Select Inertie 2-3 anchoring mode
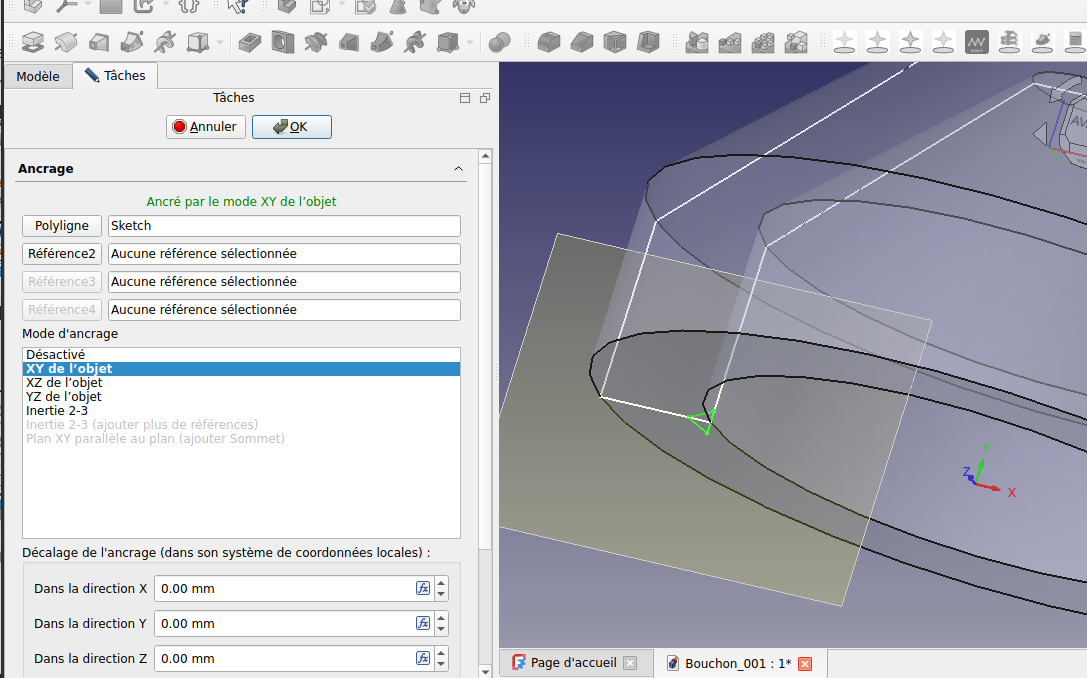This screenshot has height=678, width=1087. [241, 410]
